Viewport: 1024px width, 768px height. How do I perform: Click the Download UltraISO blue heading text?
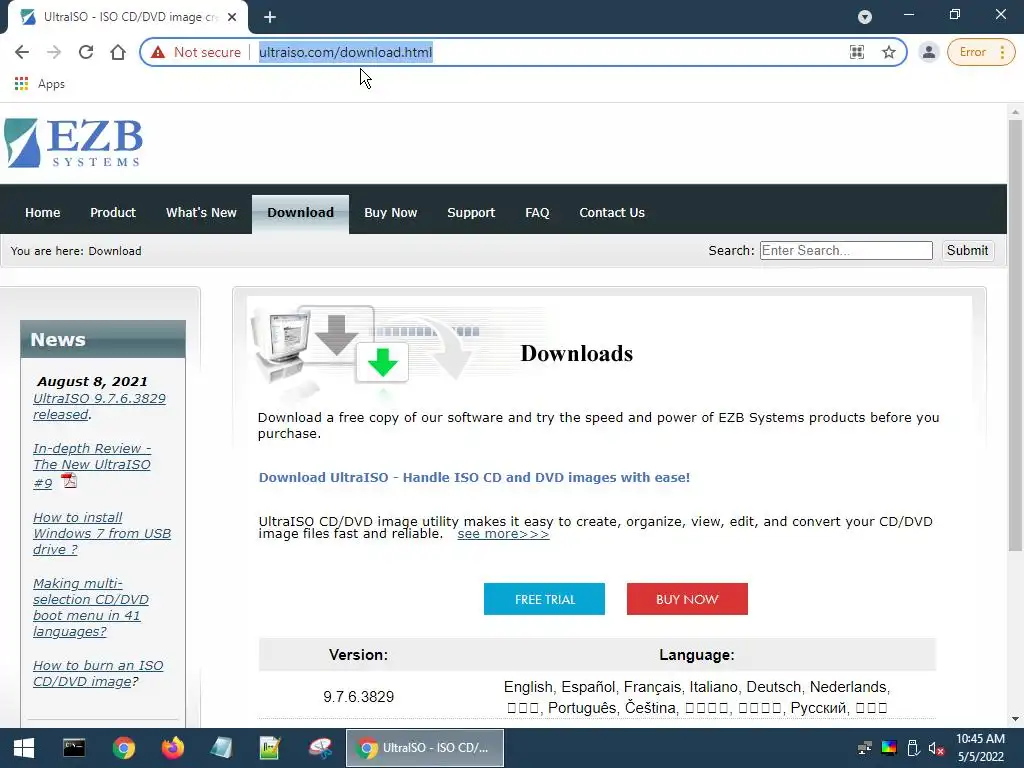point(474,477)
